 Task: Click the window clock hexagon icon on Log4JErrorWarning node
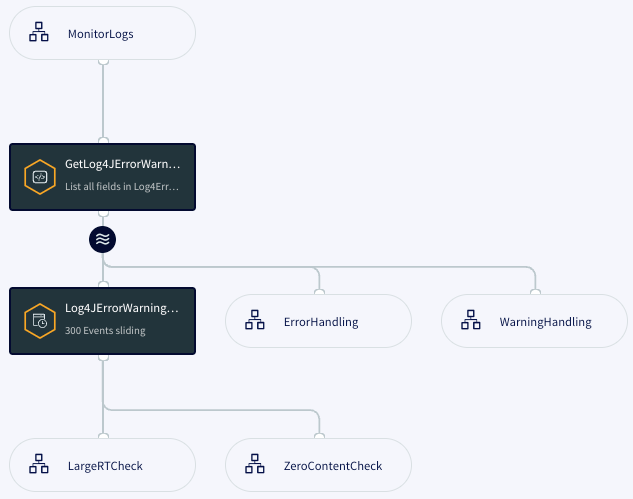[x=39, y=321]
